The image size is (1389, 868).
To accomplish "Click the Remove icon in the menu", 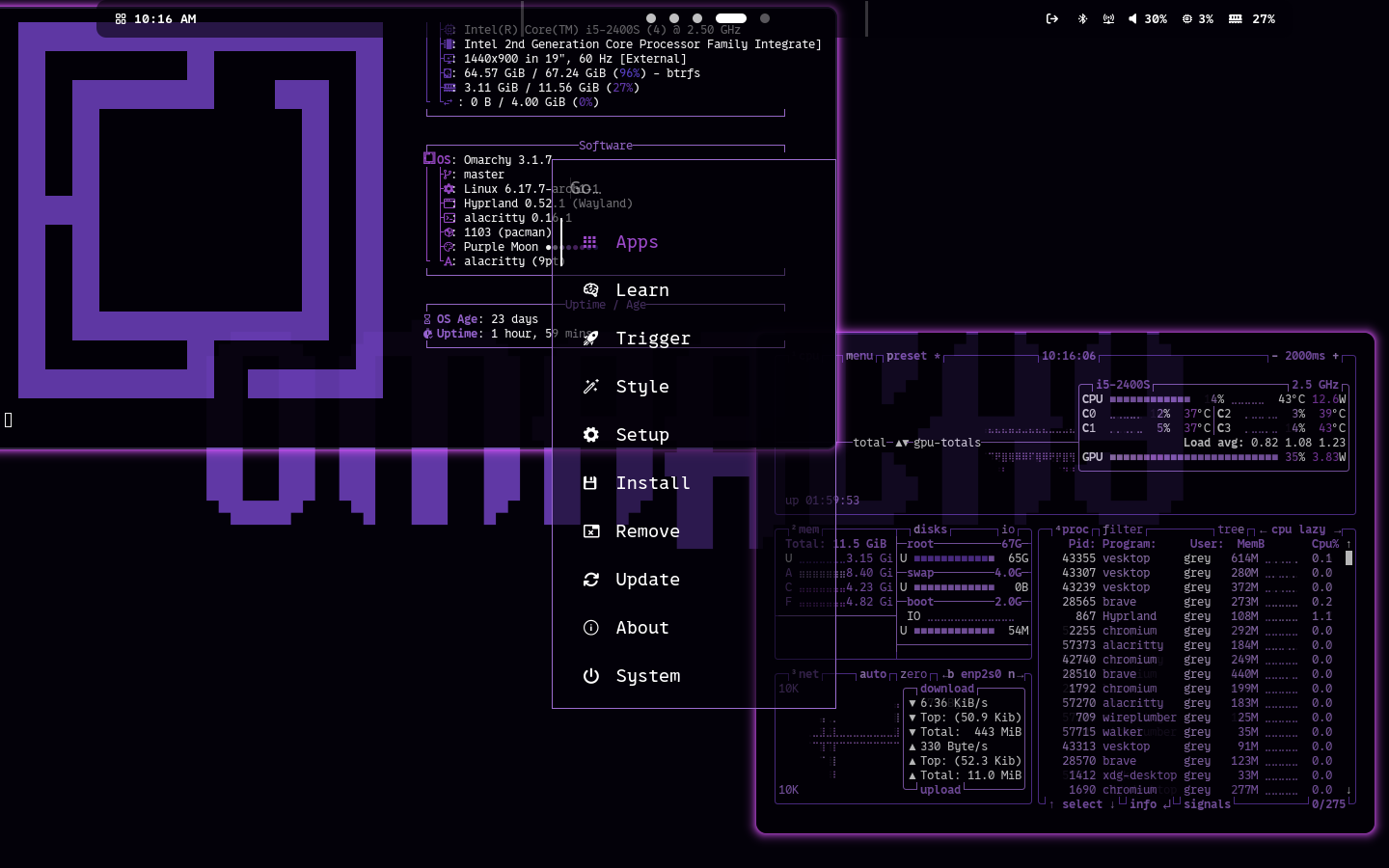I will [x=590, y=531].
